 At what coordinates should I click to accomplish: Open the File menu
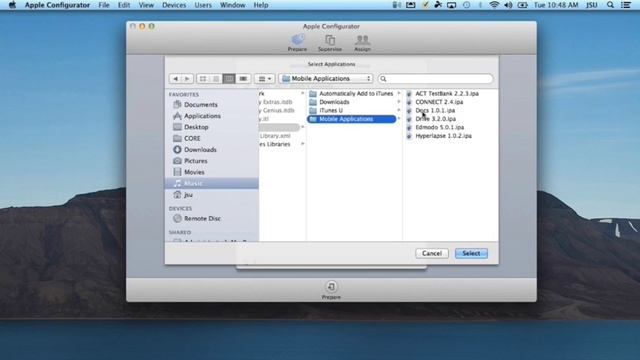click(104, 5)
